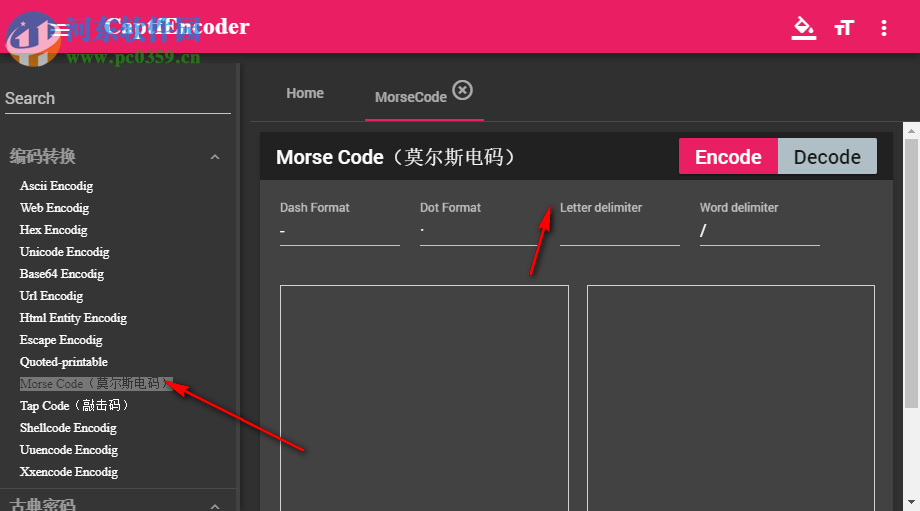Select the MorseCode tab
The height and width of the screenshot is (511, 920).
[411, 97]
